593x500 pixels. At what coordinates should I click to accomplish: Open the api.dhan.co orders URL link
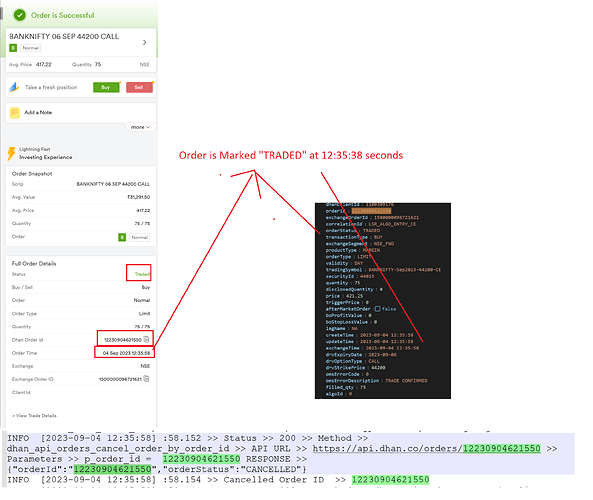(x=427, y=449)
